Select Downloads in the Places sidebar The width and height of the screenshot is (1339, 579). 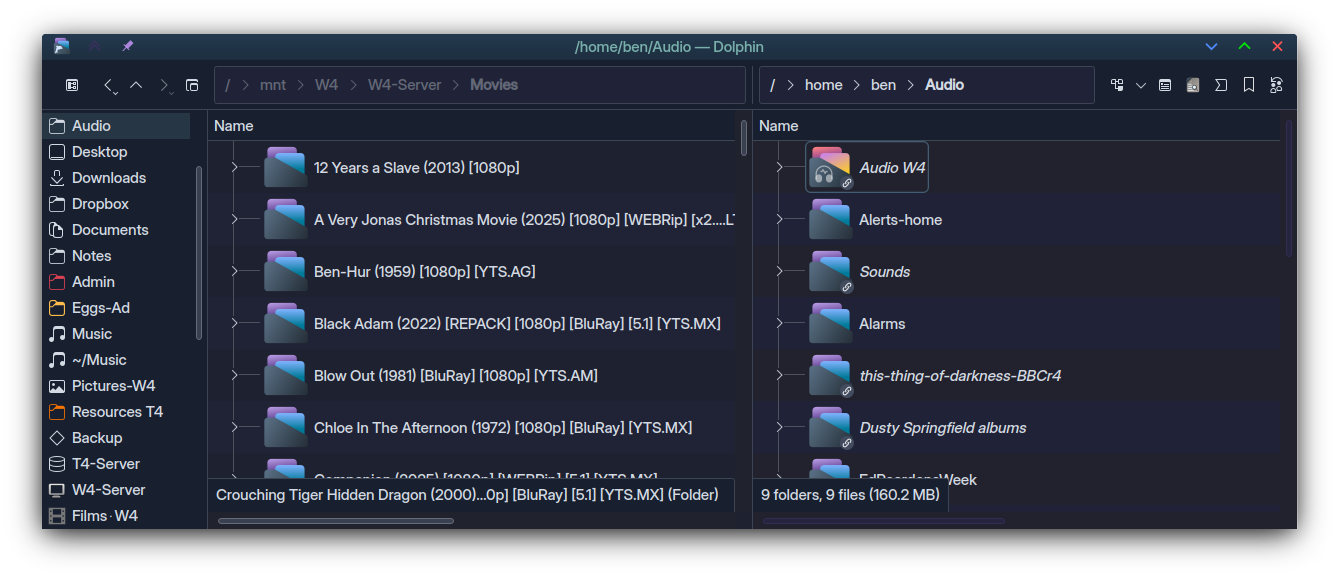pyautogui.click(x=109, y=178)
